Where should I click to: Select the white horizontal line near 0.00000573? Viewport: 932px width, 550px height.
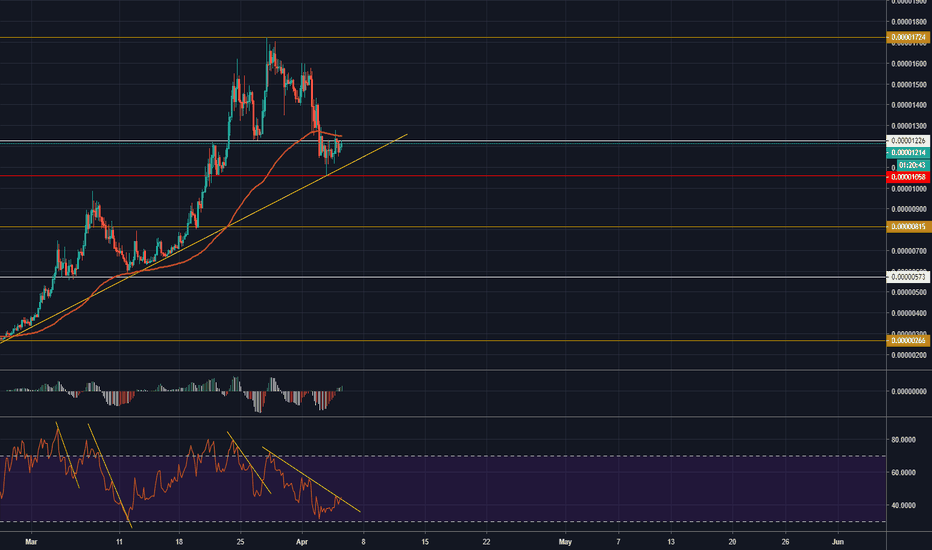pos(443,277)
